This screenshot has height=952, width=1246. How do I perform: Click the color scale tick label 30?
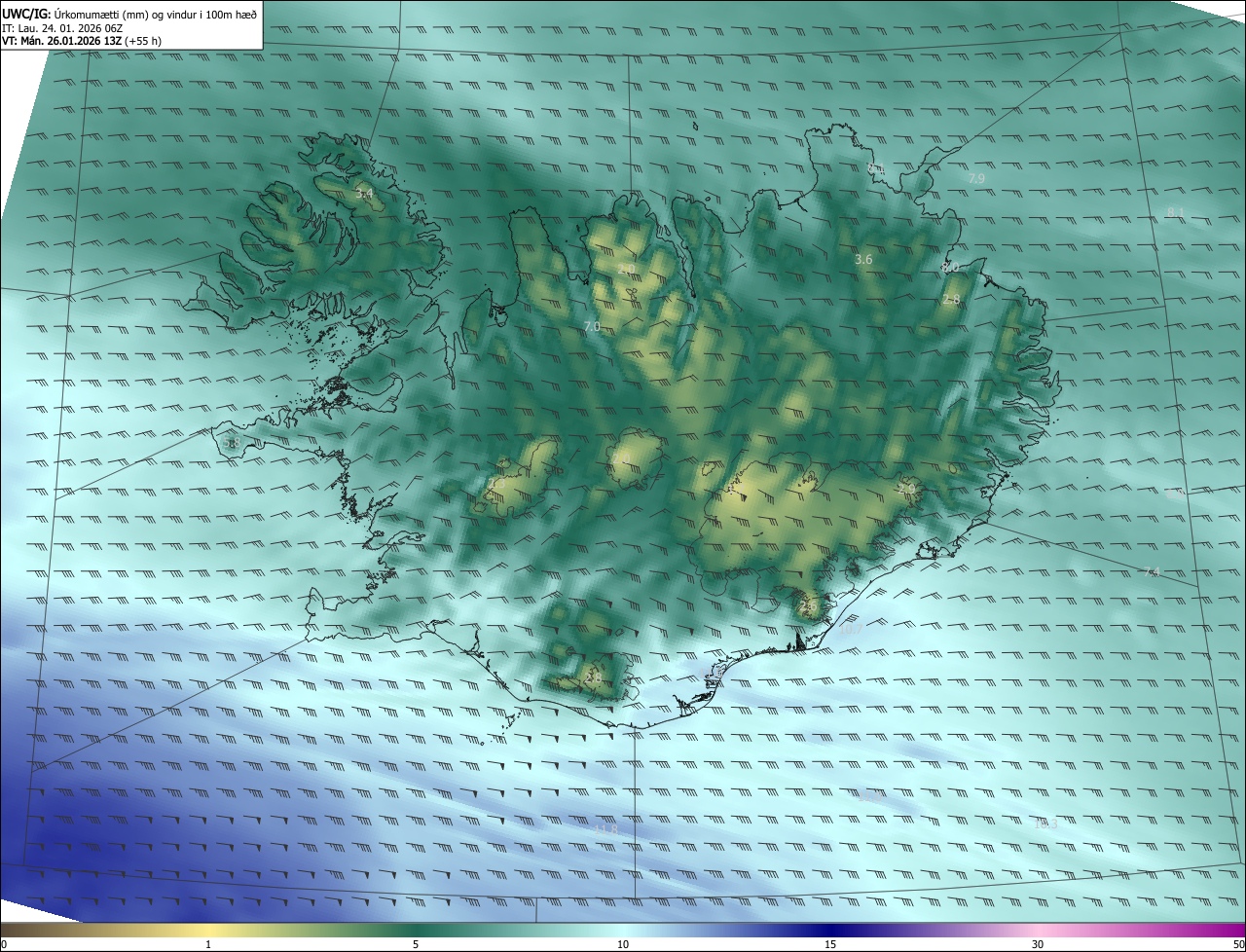1038,944
